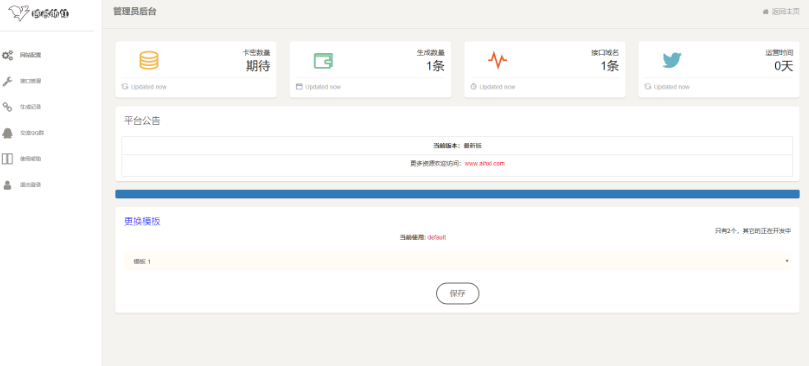
Task: Click Updated now text in the 接口域名 card
Action: [x=497, y=87]
